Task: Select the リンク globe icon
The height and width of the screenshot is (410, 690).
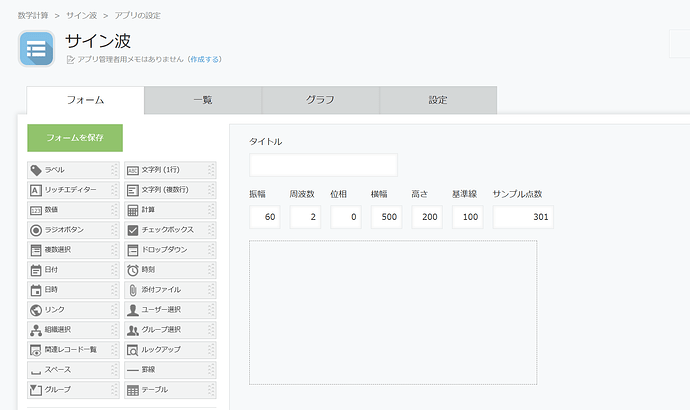Action: [36, 310]
